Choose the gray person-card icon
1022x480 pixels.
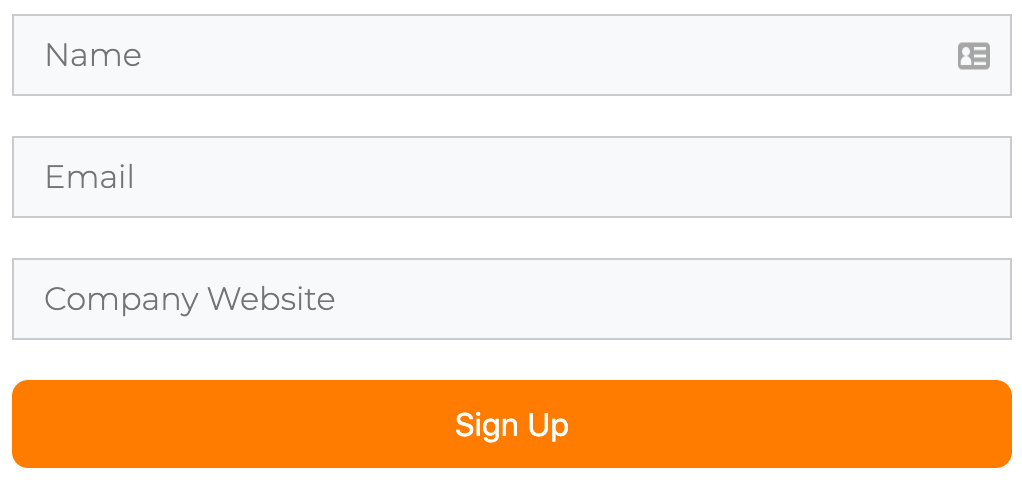(x=974, y=55)
